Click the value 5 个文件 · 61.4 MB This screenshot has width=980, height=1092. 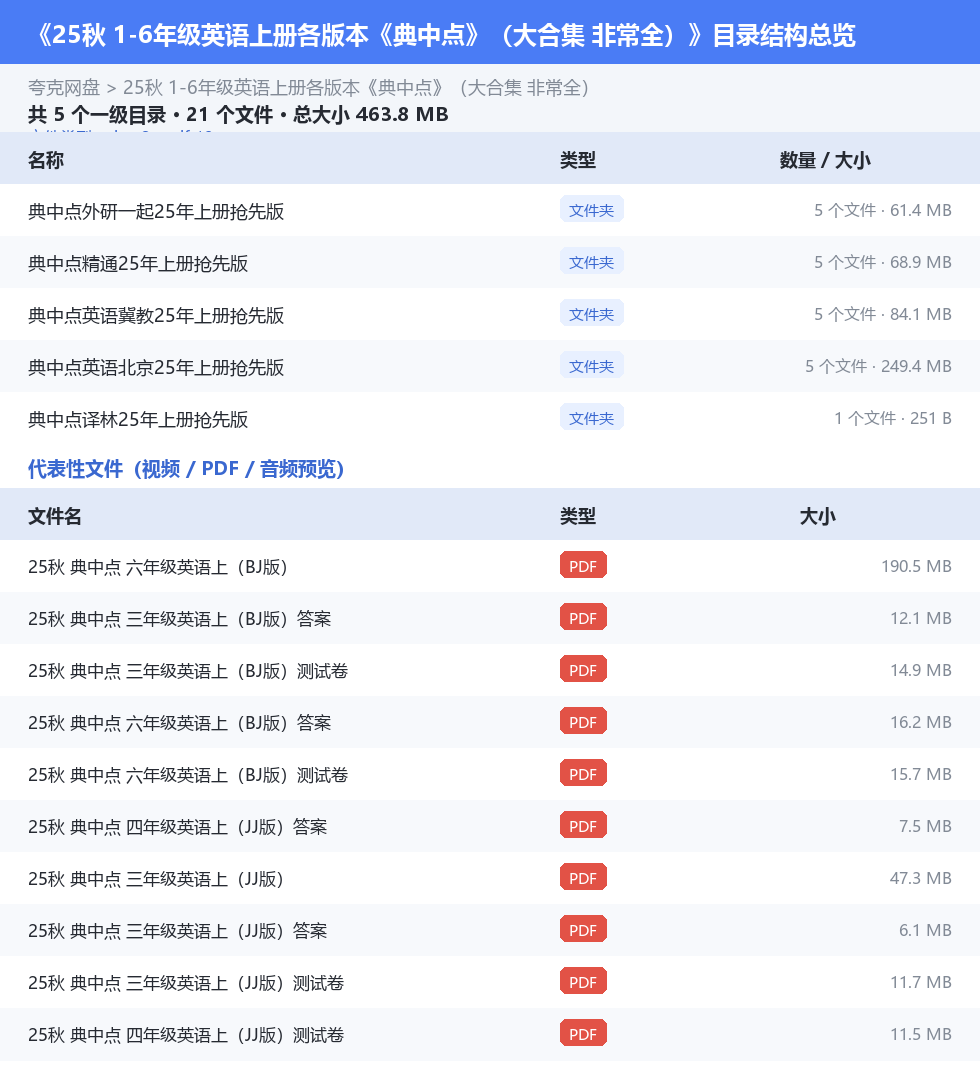[x=882, y=210]
